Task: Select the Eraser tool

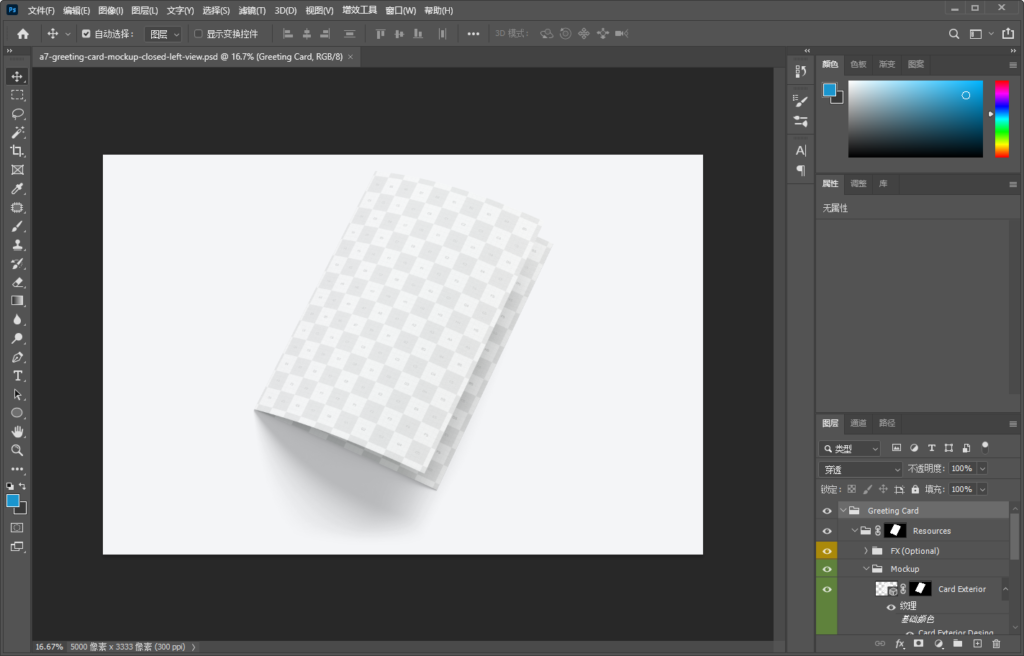Action: [17, 282]
